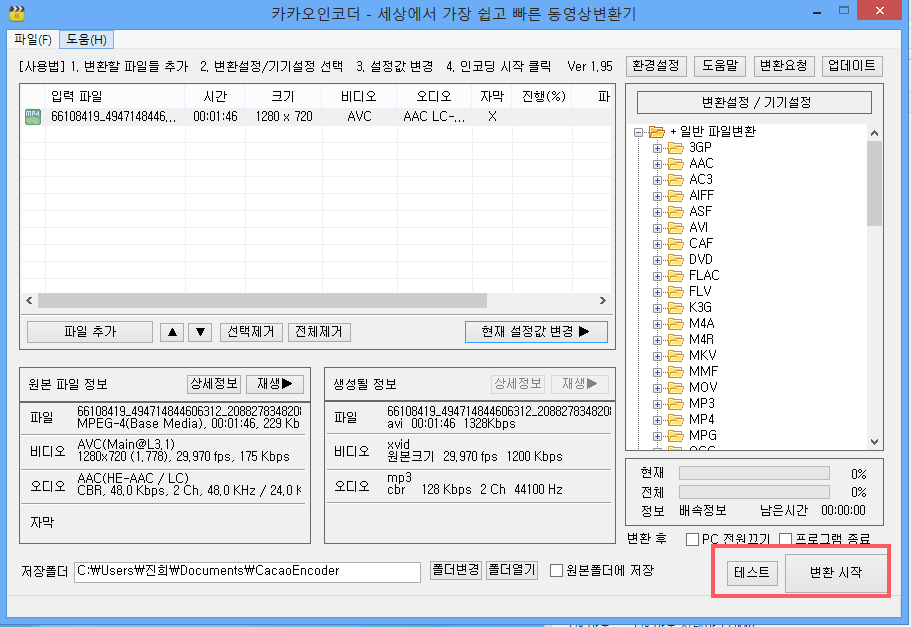
Task: Click the KakaoEncoder app icon in the title bar
Action: pos(17,12)
